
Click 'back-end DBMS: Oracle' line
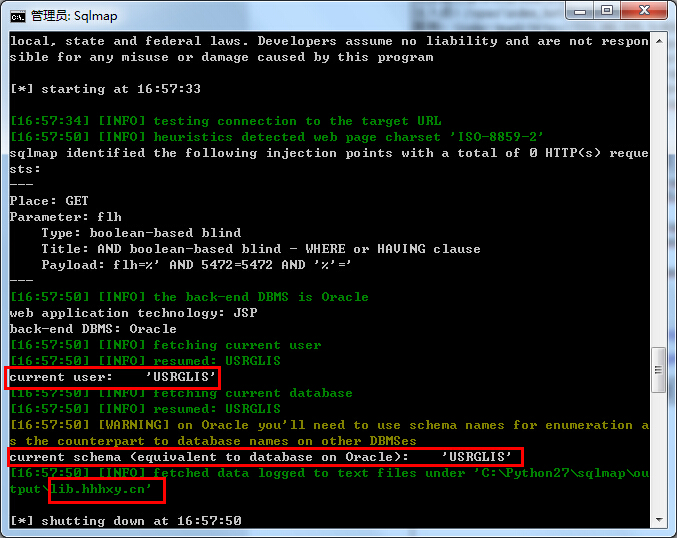pos(93,329)
